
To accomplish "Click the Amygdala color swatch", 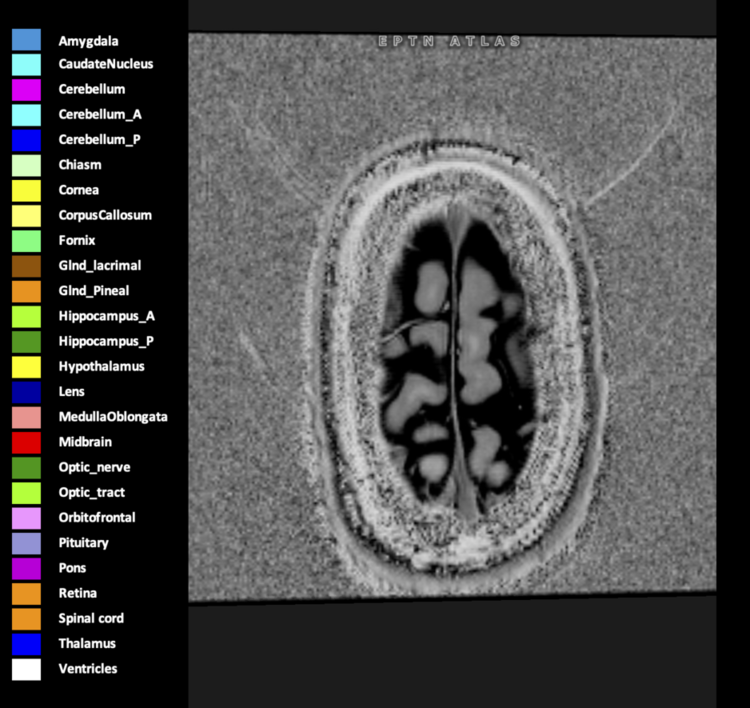I will (x=26, y=40).
